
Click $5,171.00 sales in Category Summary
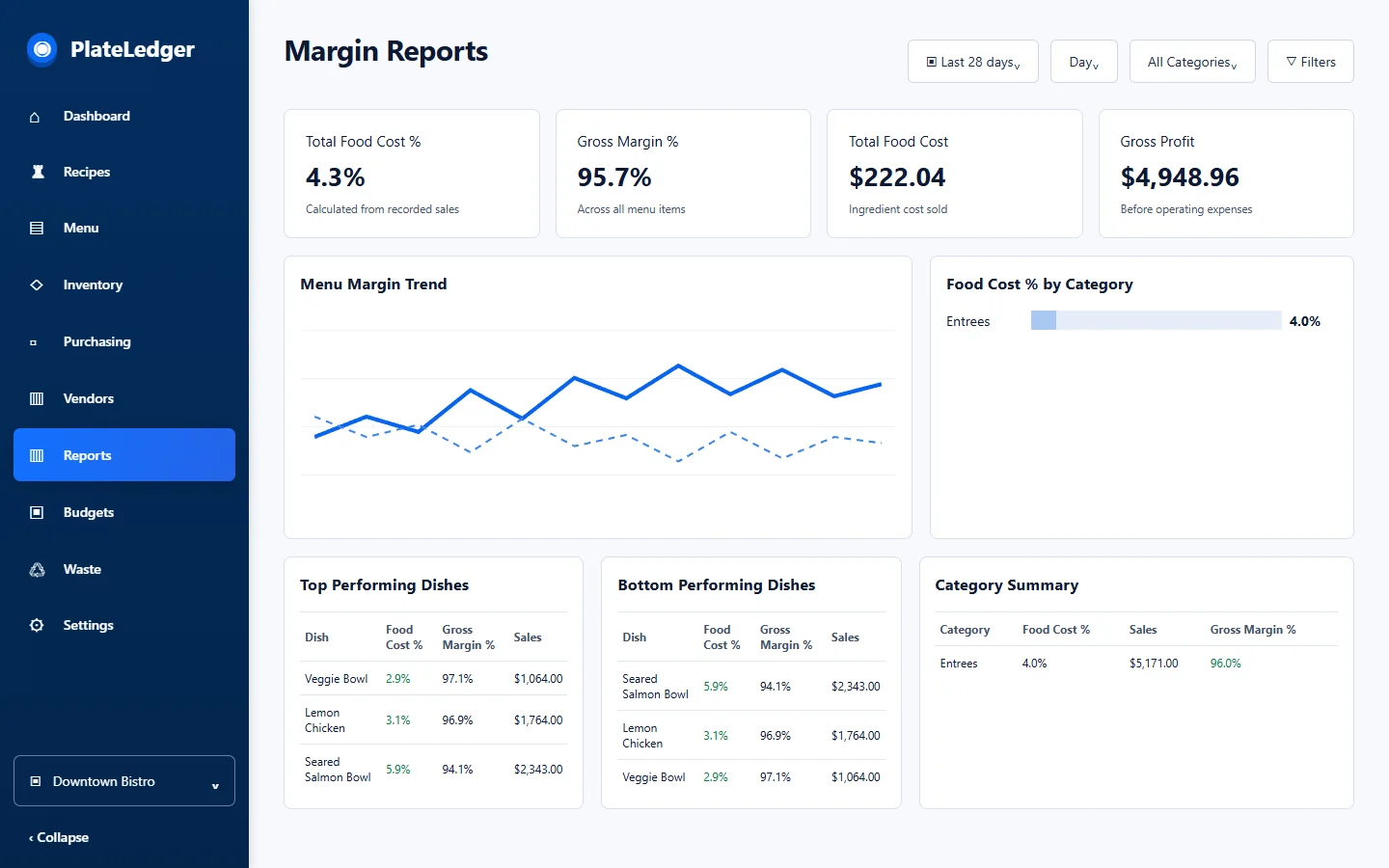click(1154, 664)
